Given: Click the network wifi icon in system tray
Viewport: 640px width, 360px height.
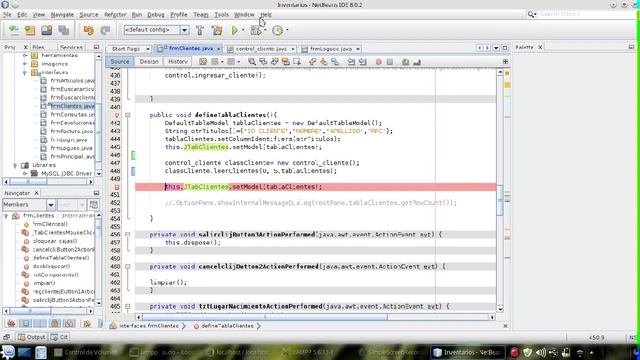Looking at the screenshot, I should [580, 352].
